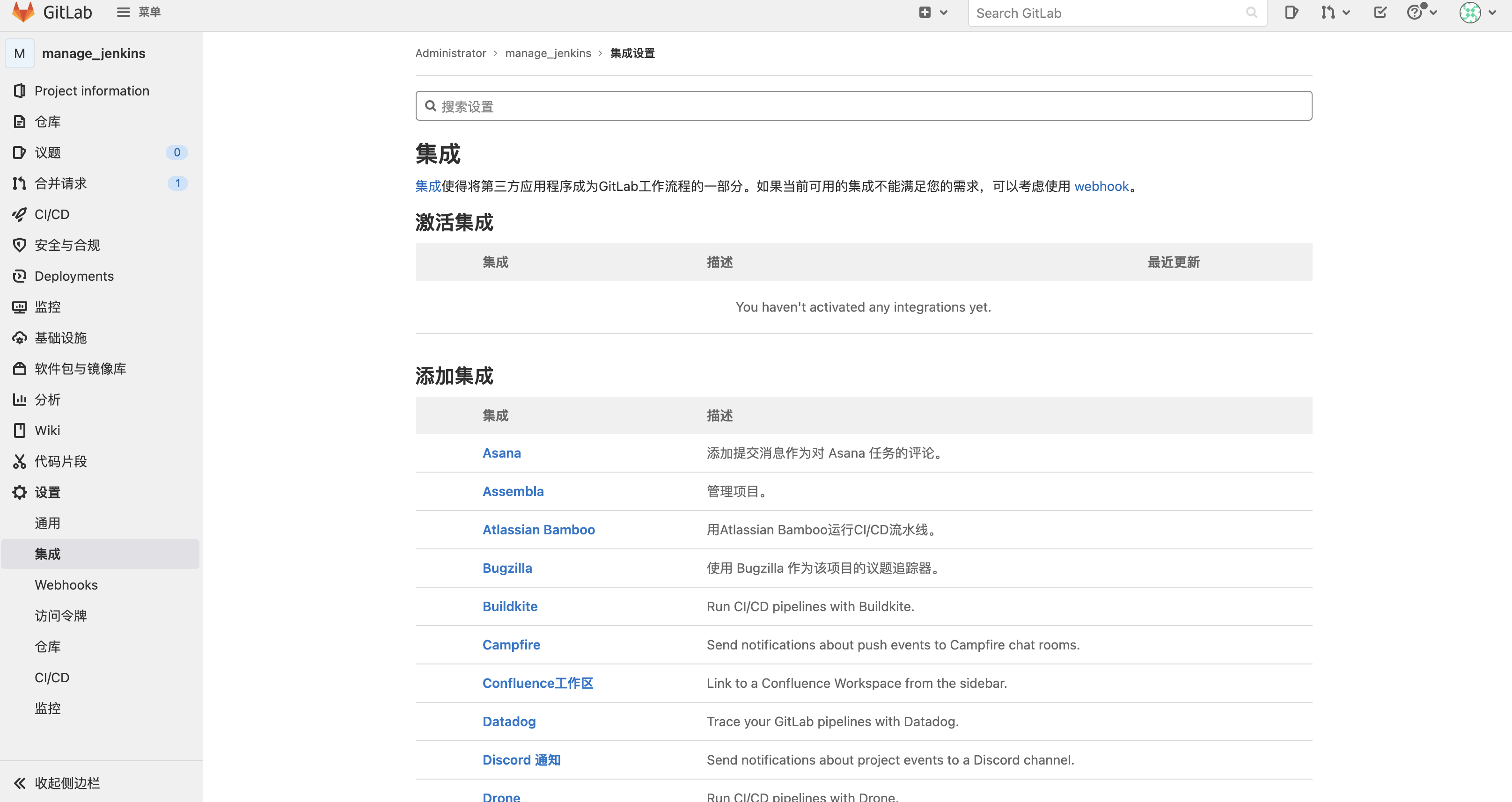Click the 软件包与镜像库 package icon
Image resolution: width=1512 pixels, height=802 pixels.
coord(19,368)
